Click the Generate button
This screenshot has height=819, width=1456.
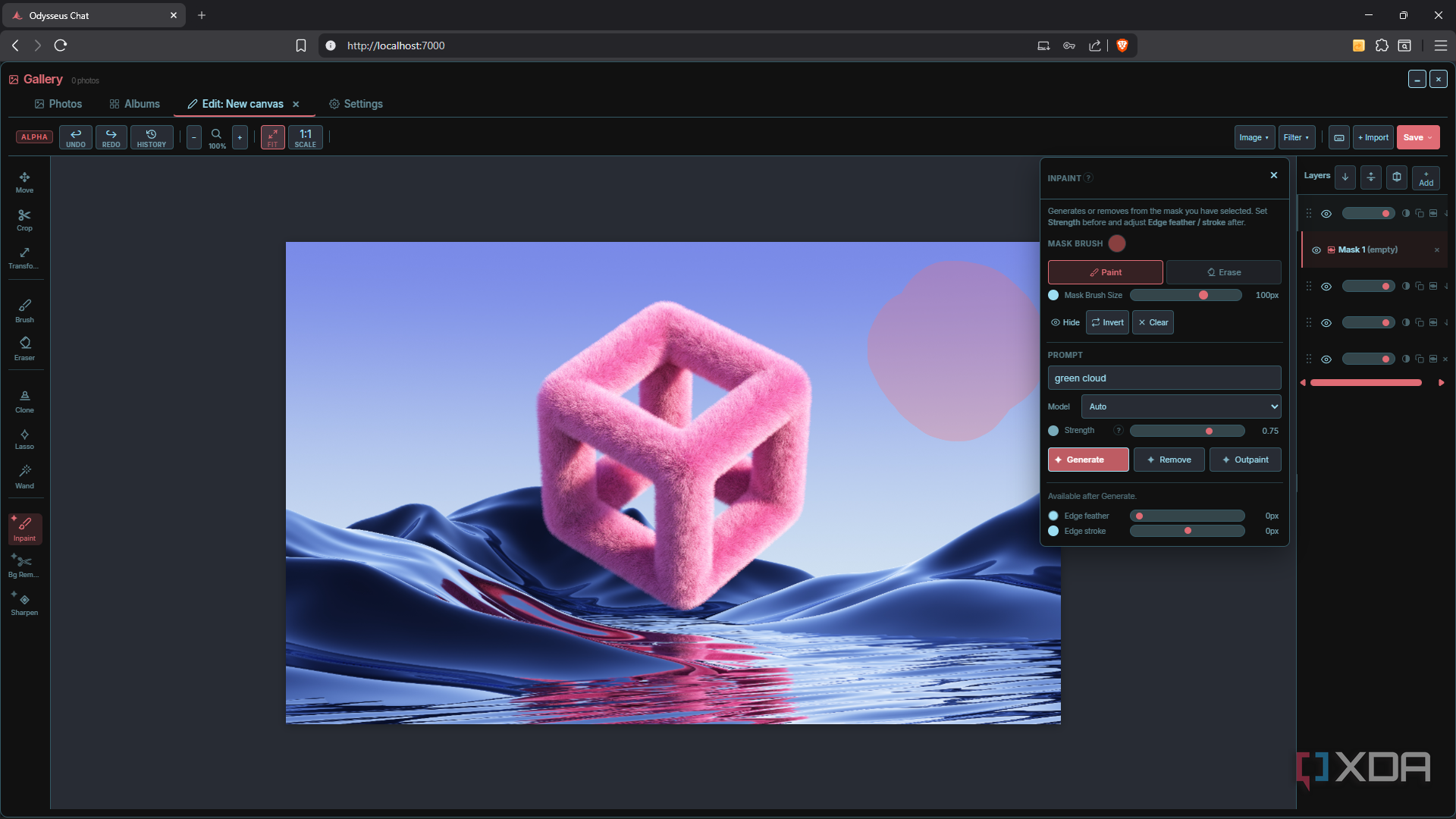click(x=1088, y=460)
